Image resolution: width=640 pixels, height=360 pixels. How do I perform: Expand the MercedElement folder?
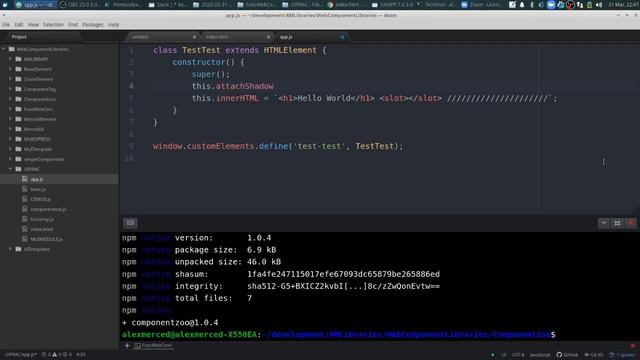[11, 119]
